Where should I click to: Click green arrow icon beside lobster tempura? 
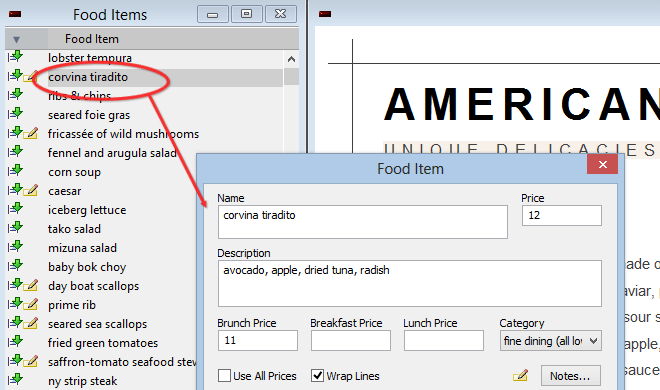coord(15,56)
